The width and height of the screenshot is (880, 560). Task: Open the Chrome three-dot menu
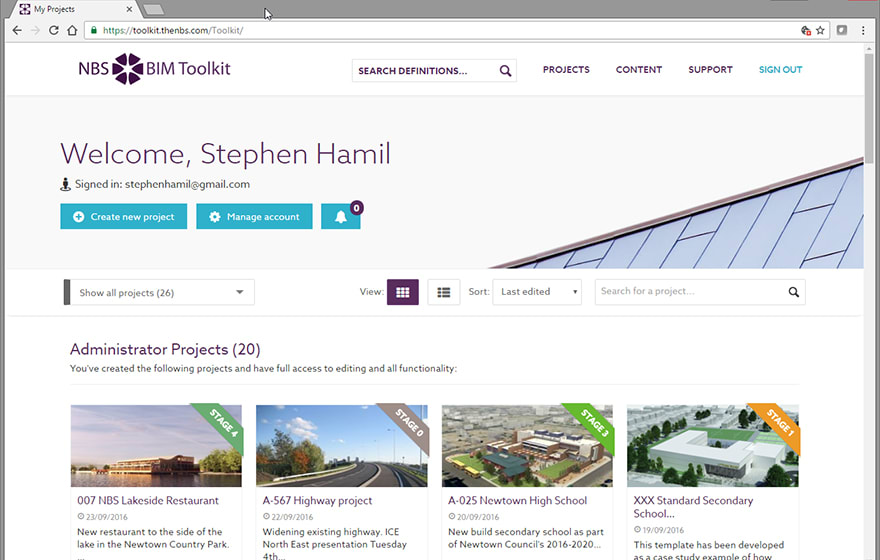[x=863, y=30]
